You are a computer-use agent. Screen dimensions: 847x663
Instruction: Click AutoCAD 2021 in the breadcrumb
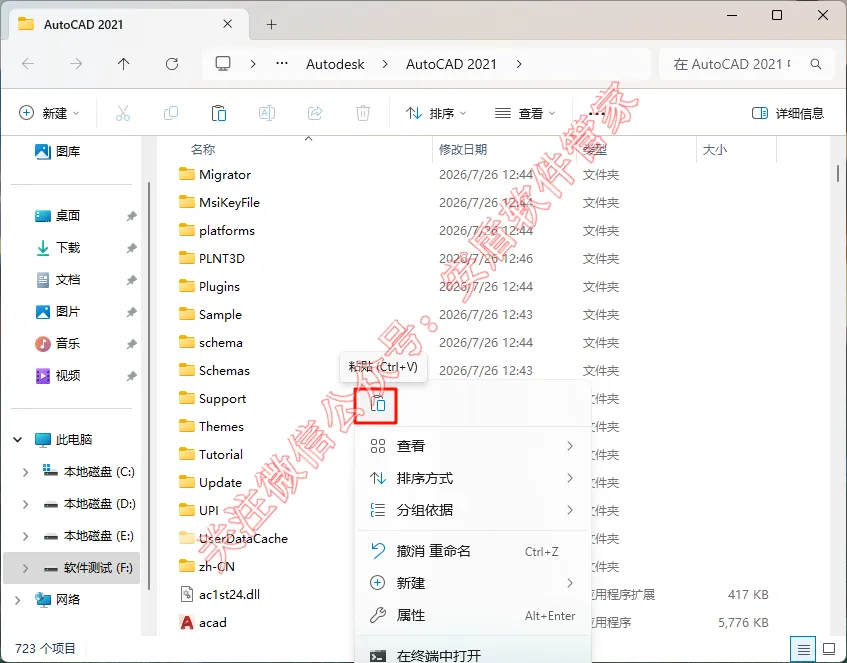[451, 64]
